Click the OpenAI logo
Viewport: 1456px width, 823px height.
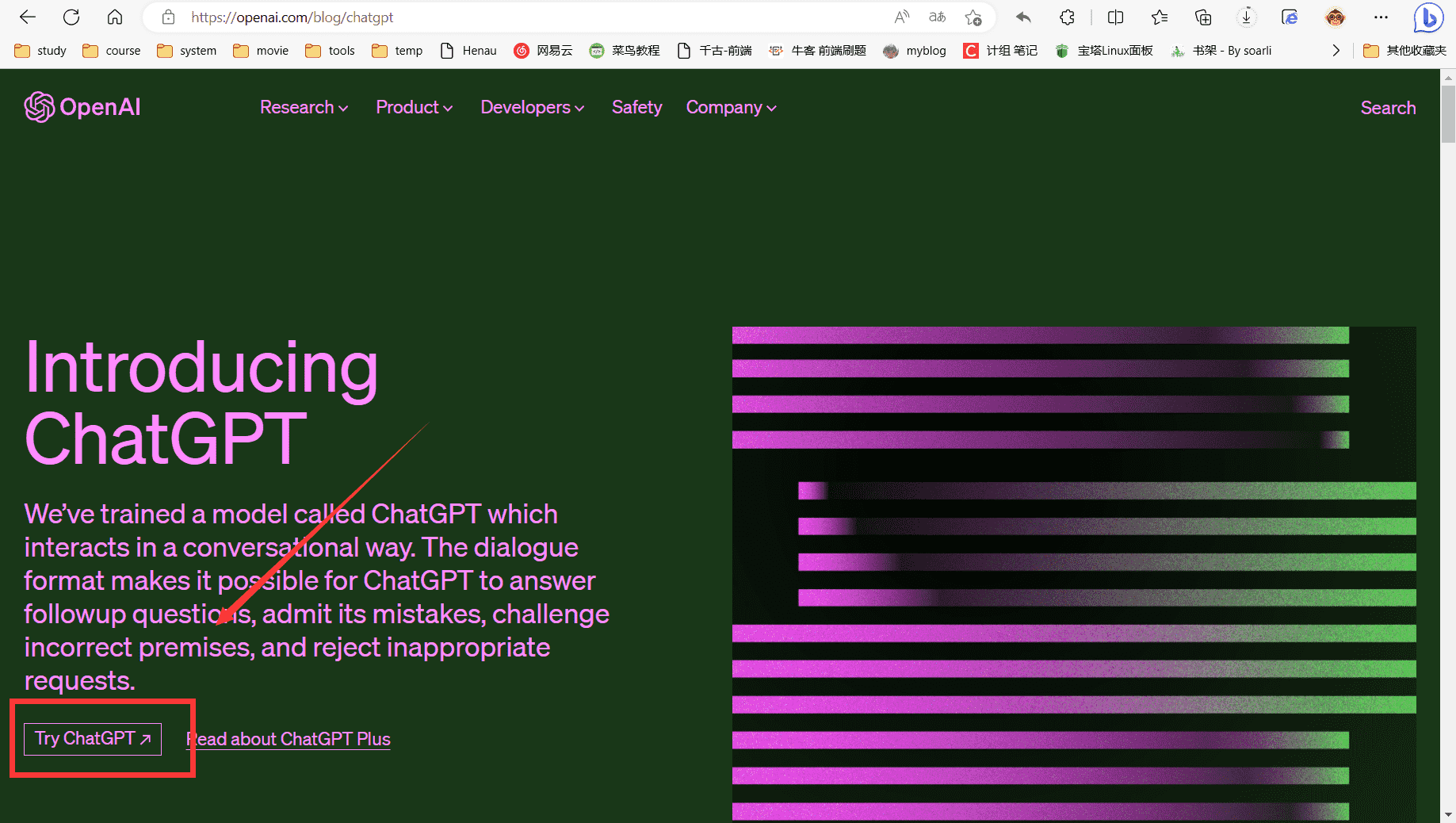pos(82,107)
